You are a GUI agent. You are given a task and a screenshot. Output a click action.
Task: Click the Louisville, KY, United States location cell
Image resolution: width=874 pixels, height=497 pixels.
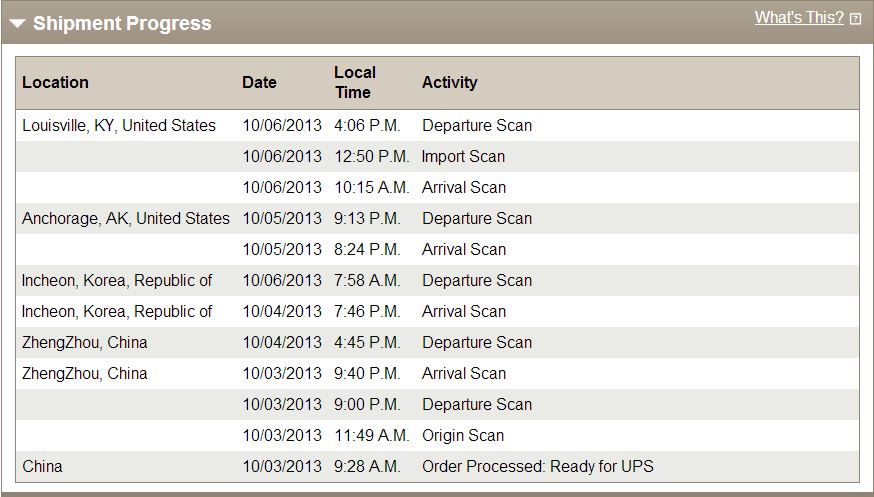coord(119,125)
